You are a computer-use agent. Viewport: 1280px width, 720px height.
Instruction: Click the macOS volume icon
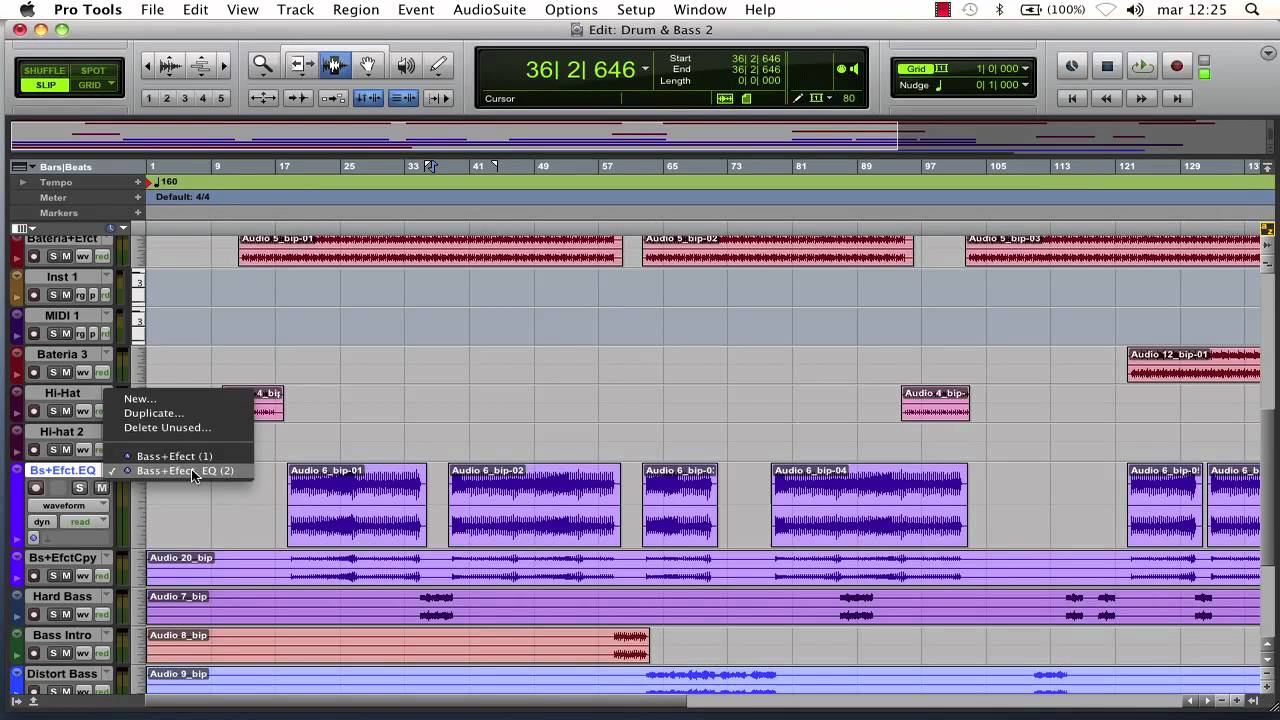pyautogui.click(x=1134, y=10)
